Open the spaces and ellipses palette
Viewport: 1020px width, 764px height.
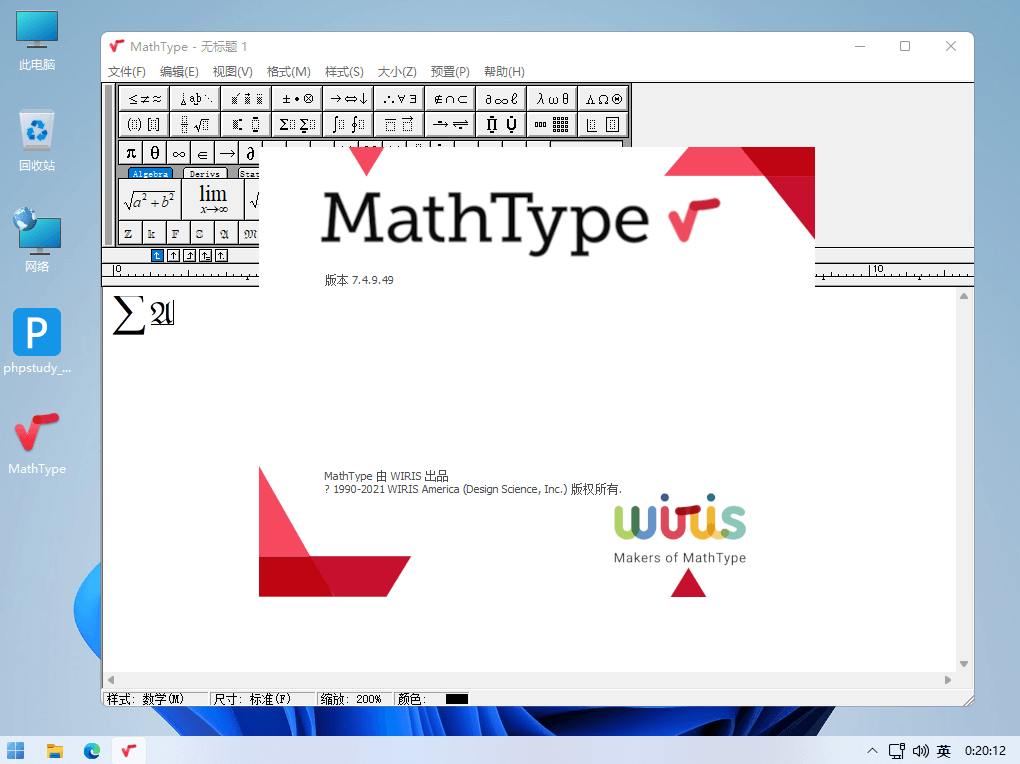tap(196, 99)
